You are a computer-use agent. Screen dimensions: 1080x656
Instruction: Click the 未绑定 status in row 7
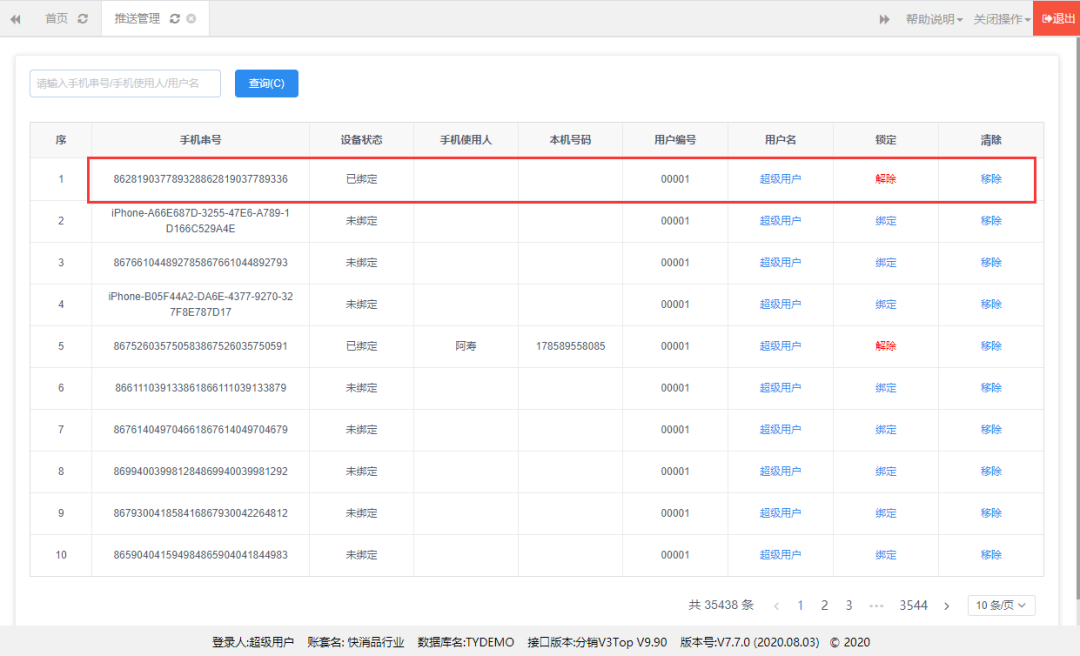click(362, 430)
